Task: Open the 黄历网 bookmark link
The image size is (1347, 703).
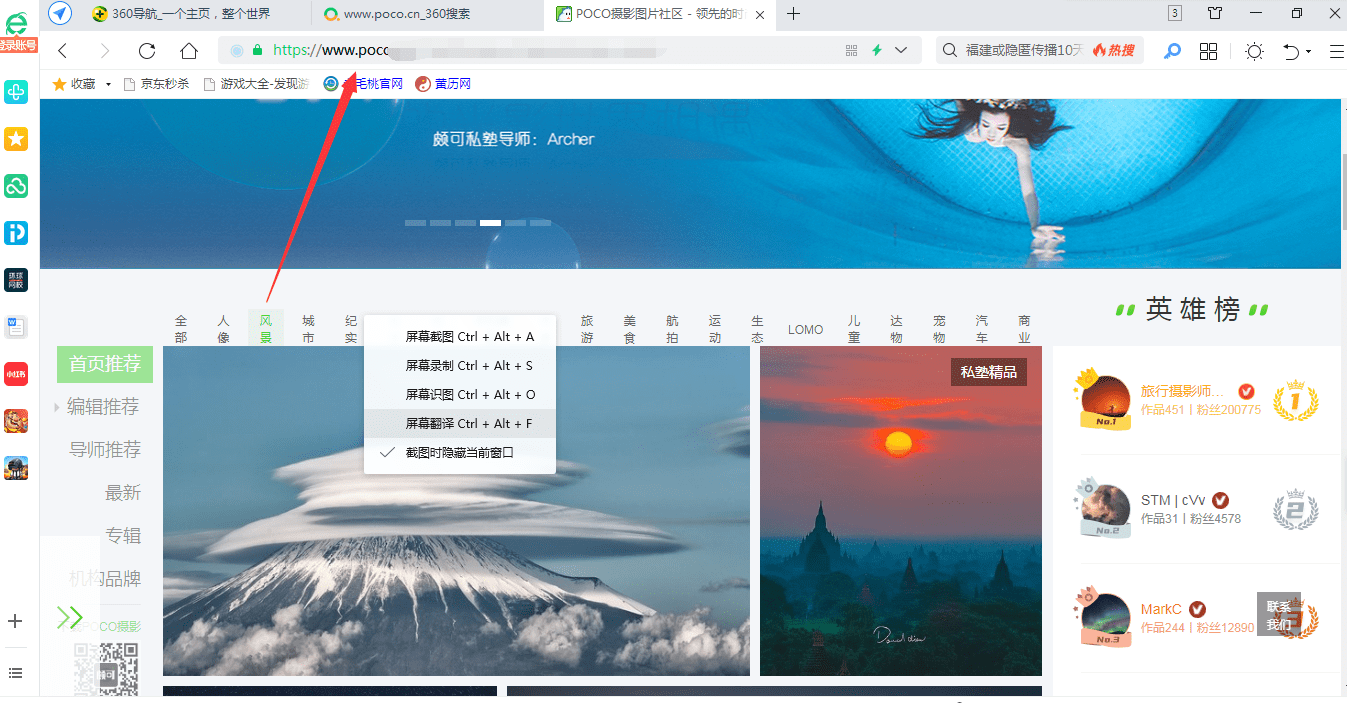Action: point(443,84)
